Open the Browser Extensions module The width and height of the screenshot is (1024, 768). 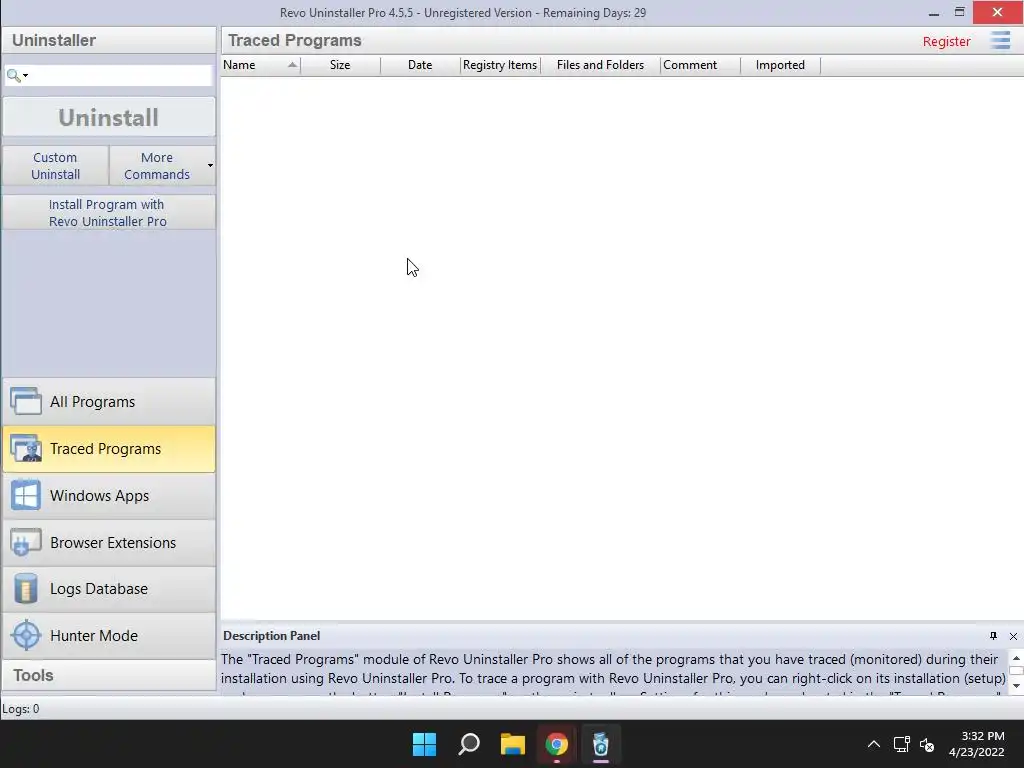pos(109,542)
